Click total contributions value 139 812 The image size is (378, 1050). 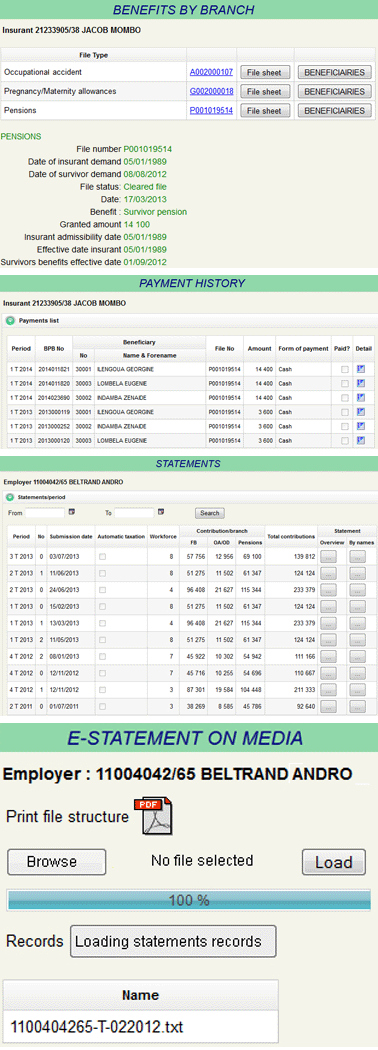tap(304, 556)
